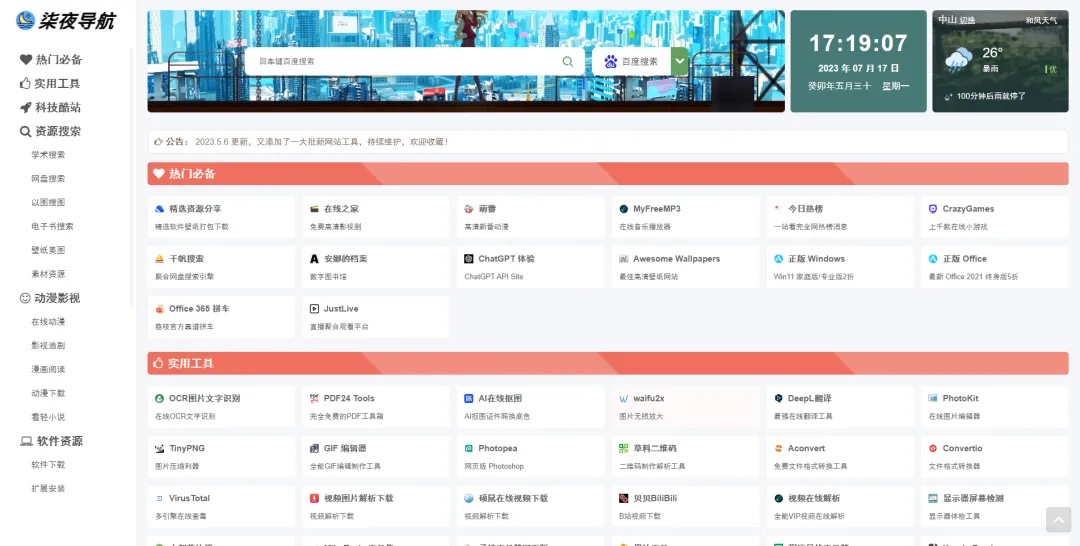Open 网盘搜索 sidebar subitem
This screenshot has height=546, width=1080.
[48, 179]
